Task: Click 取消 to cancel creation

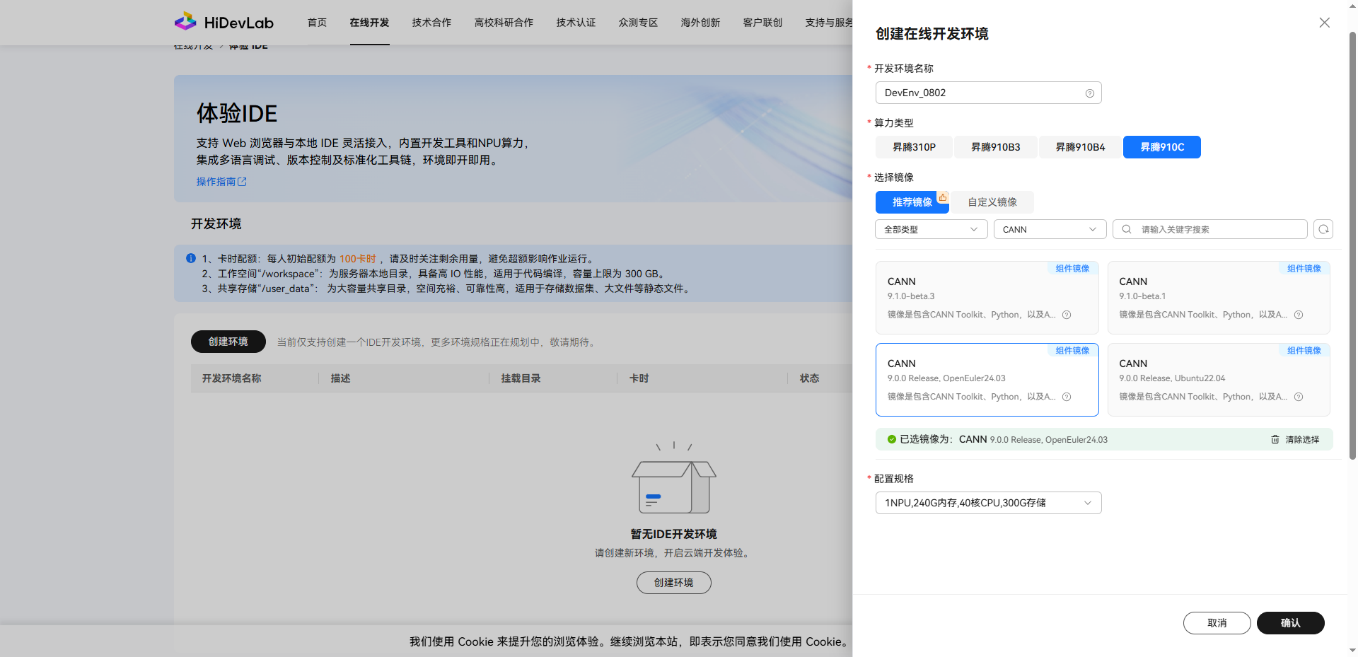Action: tap(1217, 623)
